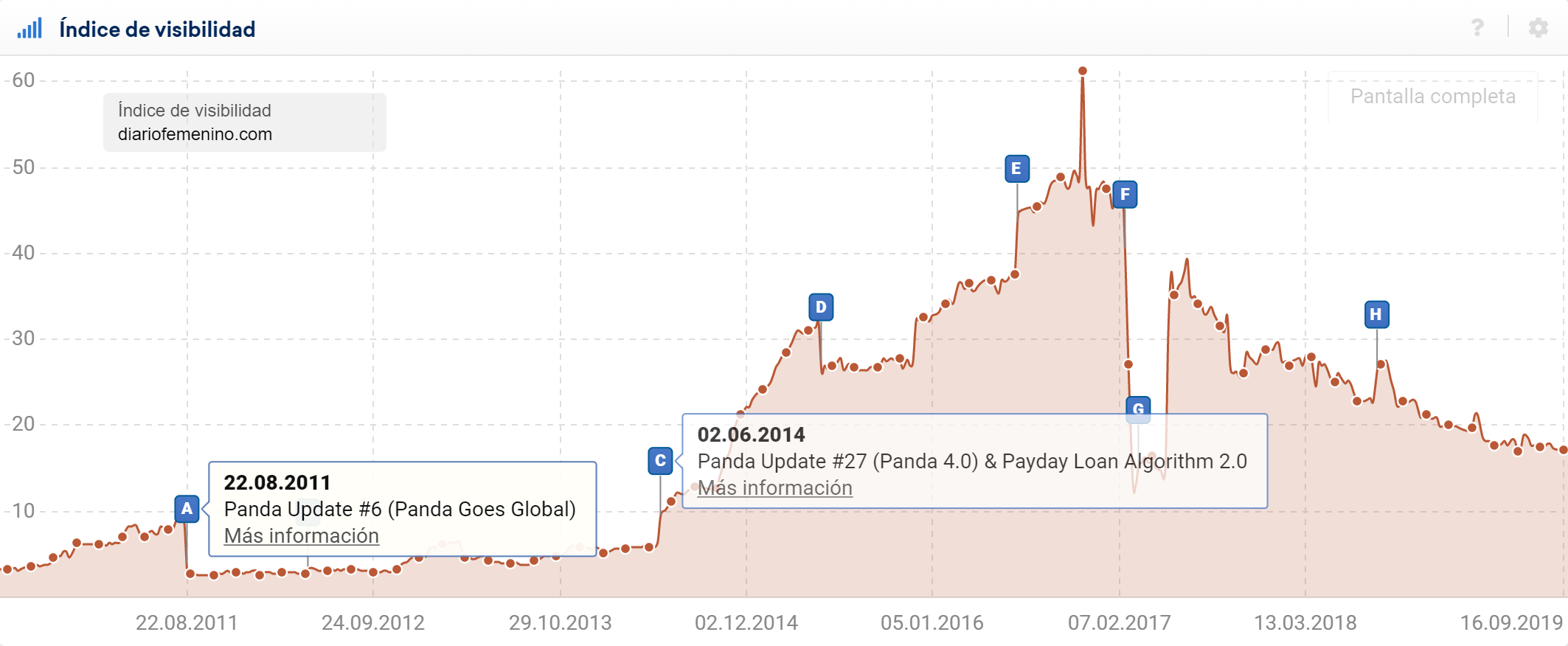
Task: Click the peak data point above 60
Action: tap(1083, 71)
